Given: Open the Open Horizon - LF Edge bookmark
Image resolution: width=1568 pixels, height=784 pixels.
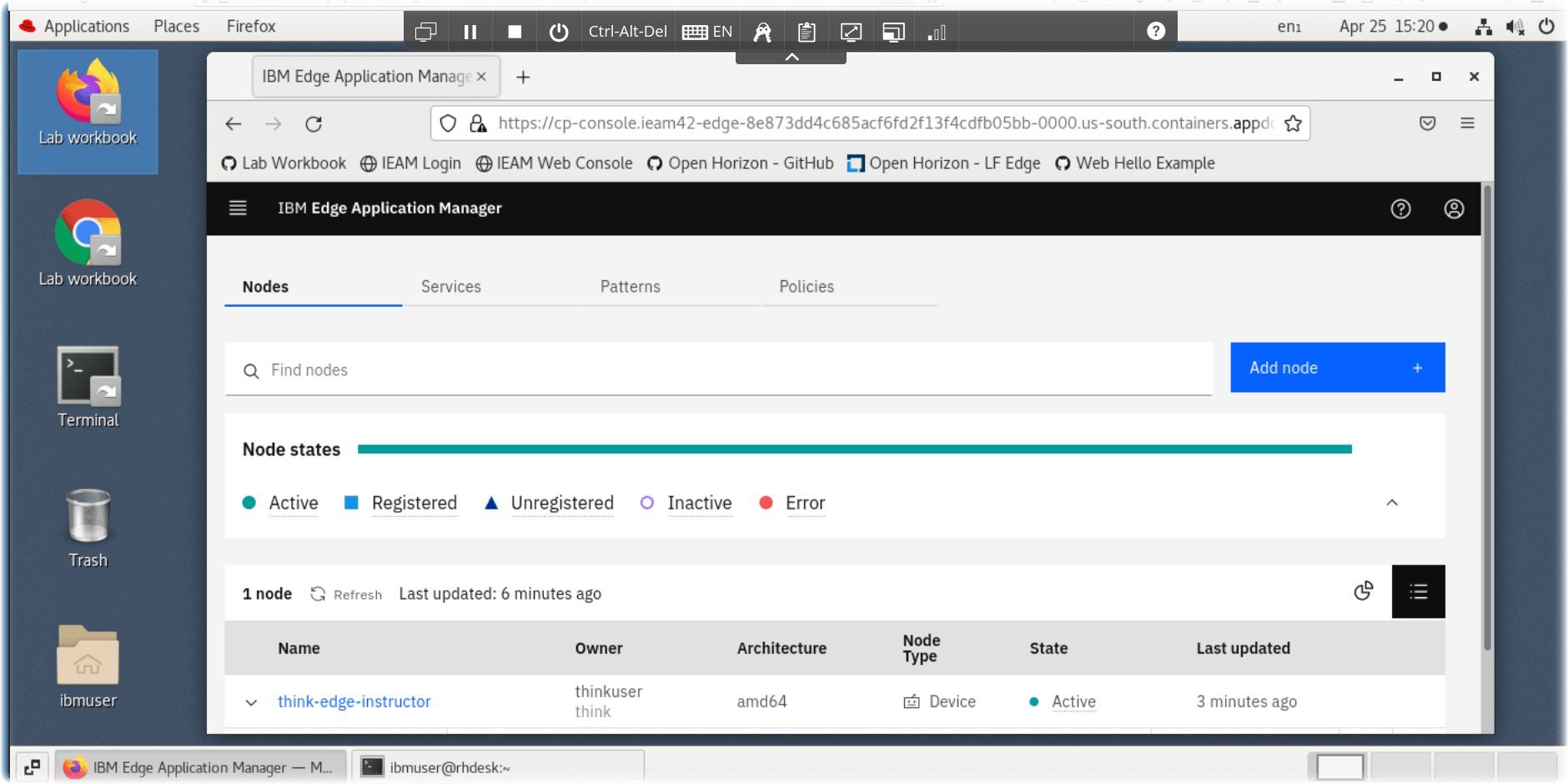Looking at the screenshot, I should pyautogui.click(x=943, y=163).
